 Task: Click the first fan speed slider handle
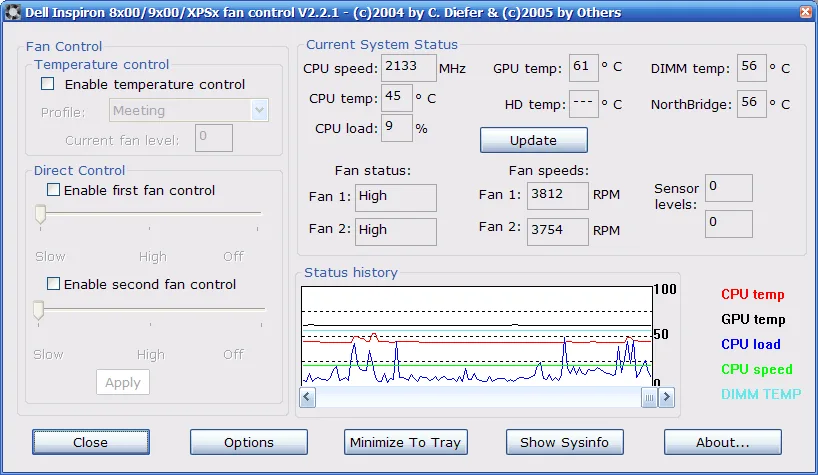(40, 213)
